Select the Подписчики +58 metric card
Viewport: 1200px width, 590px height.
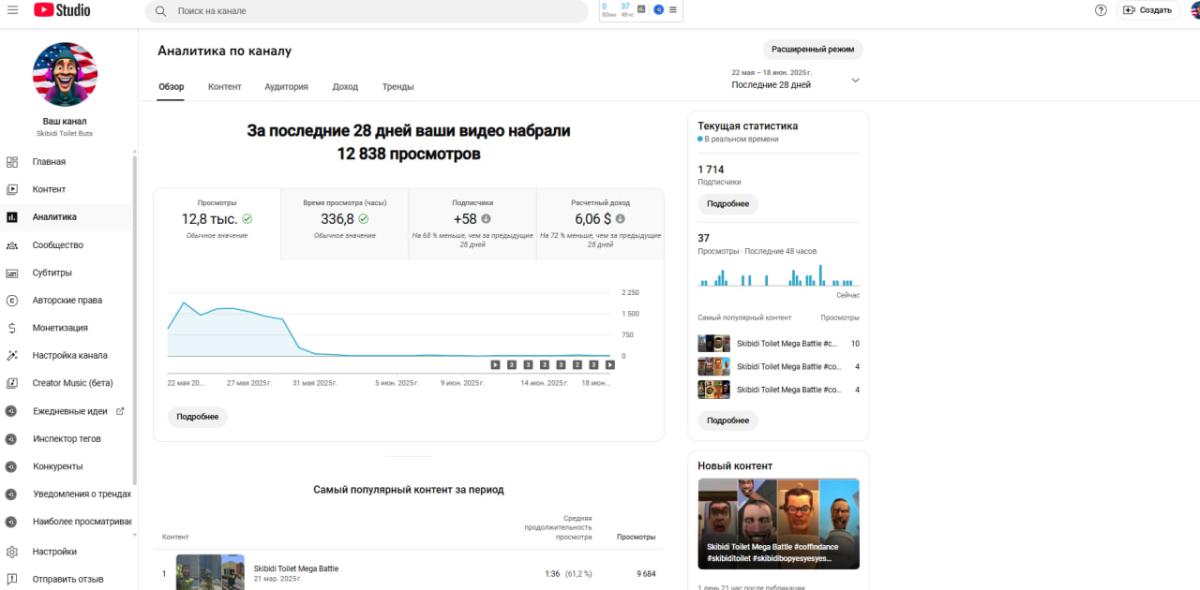click(472, 224)
